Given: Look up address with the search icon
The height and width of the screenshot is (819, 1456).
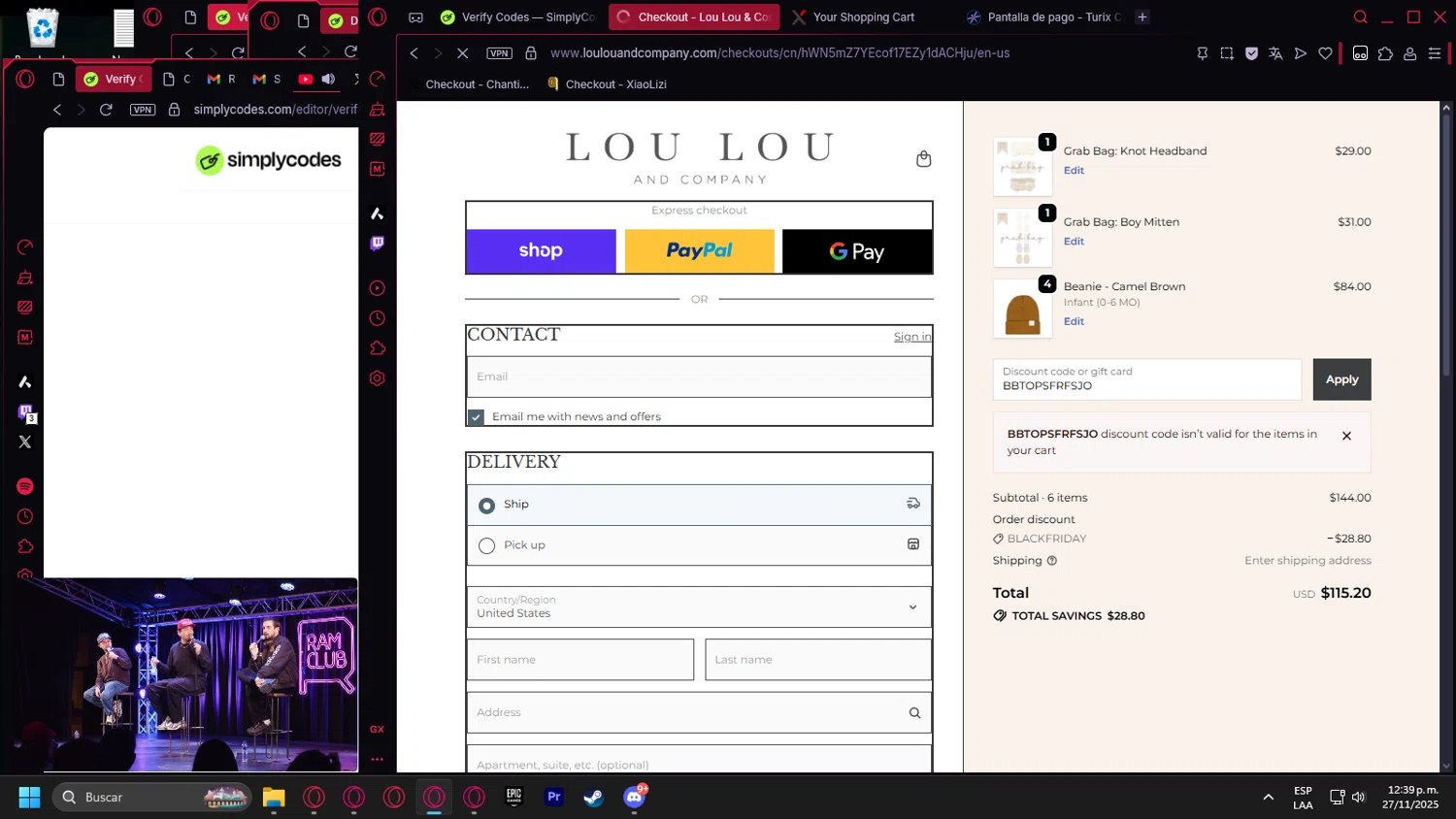Looking at the screenshot, I should click(914, 713).
